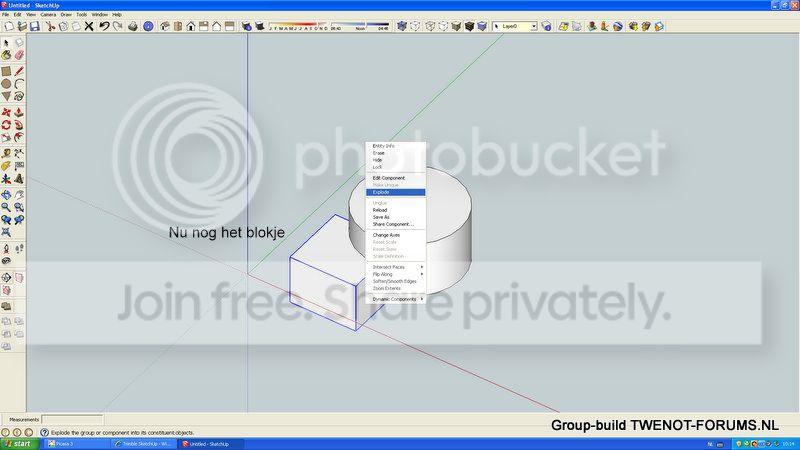Select Entity Info context menu entry

tap(395, 146)
